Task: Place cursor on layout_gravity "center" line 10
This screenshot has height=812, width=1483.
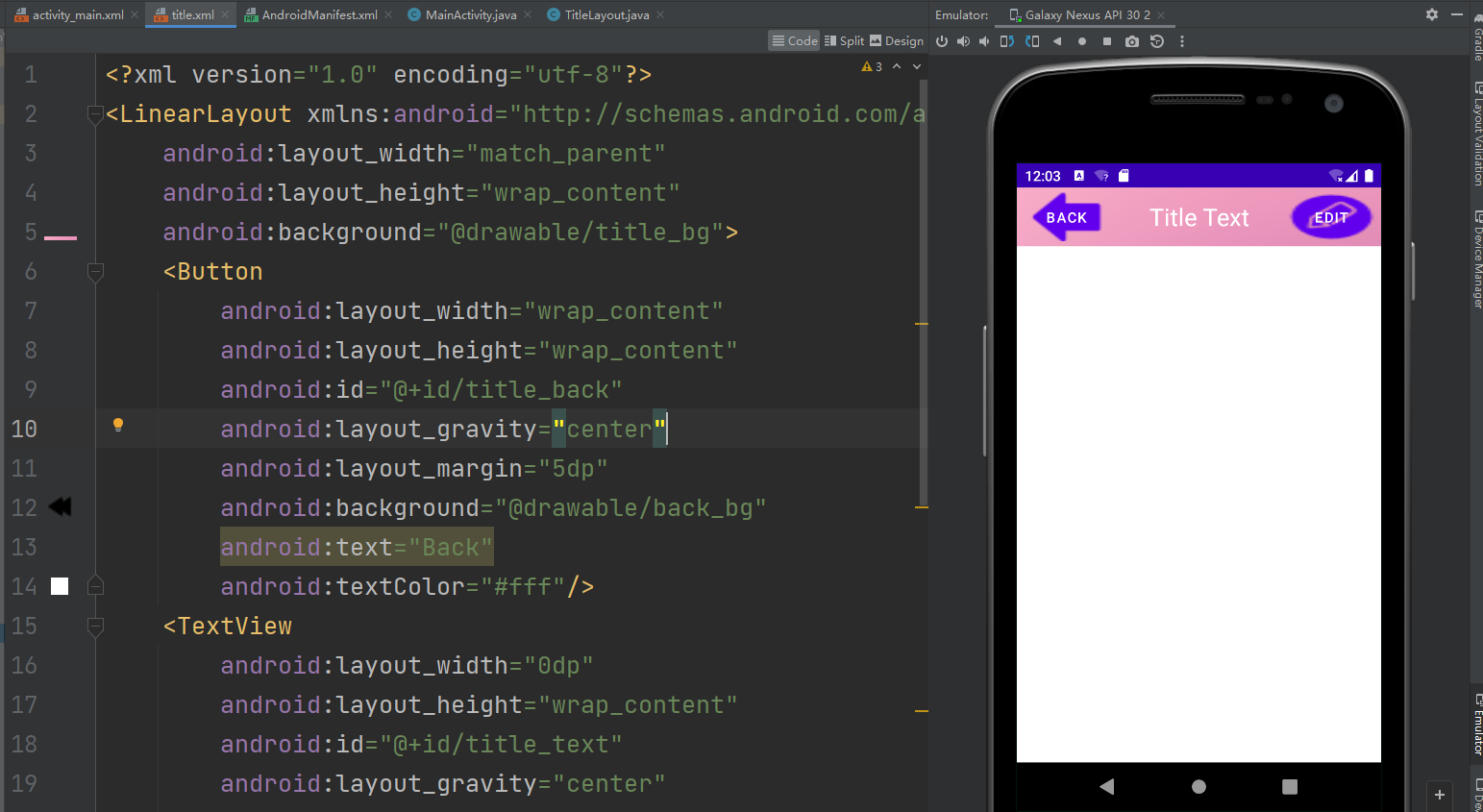Action: coord(609,429)
